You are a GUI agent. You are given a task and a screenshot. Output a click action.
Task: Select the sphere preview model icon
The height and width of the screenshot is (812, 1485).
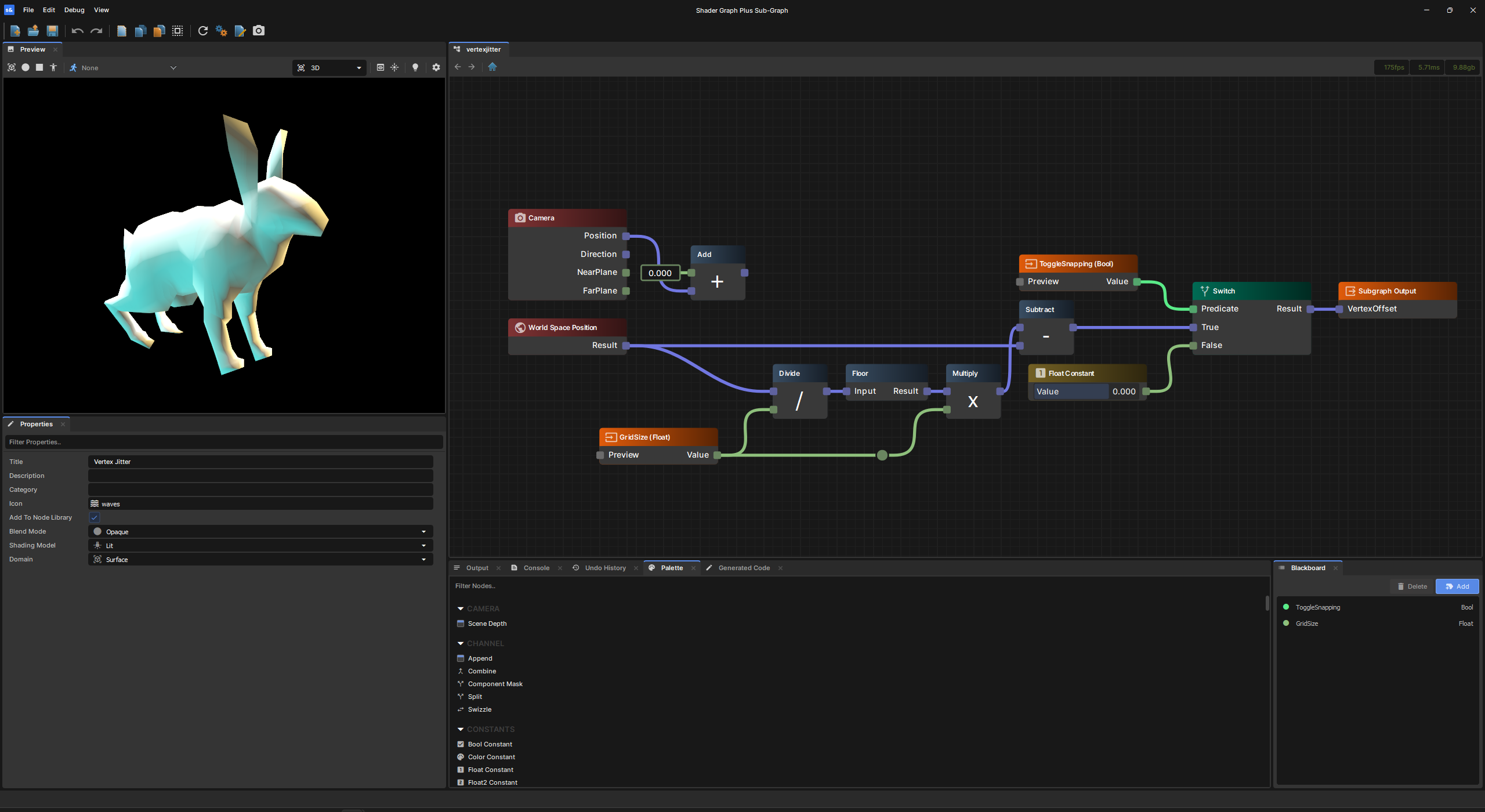coord(26,67)
